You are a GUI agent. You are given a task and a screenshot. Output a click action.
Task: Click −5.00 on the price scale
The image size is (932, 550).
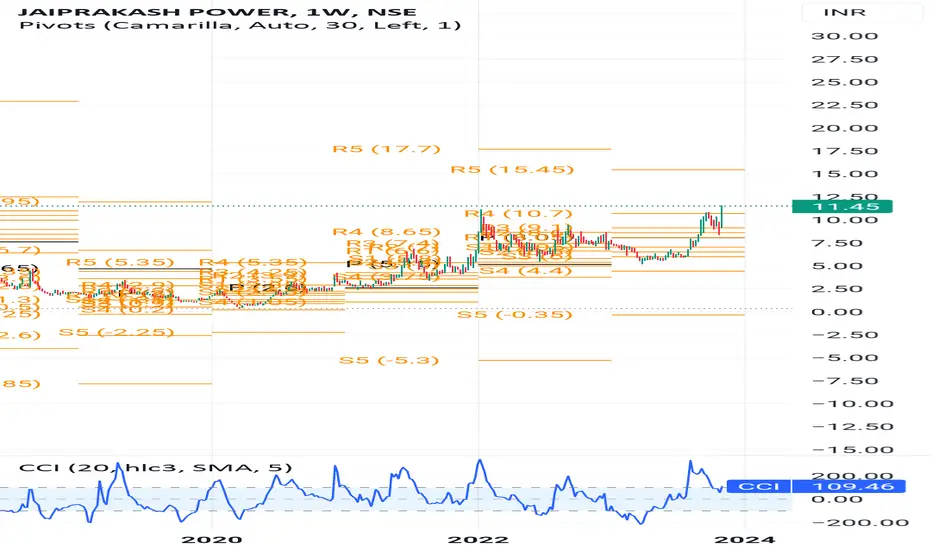[845, 358]
